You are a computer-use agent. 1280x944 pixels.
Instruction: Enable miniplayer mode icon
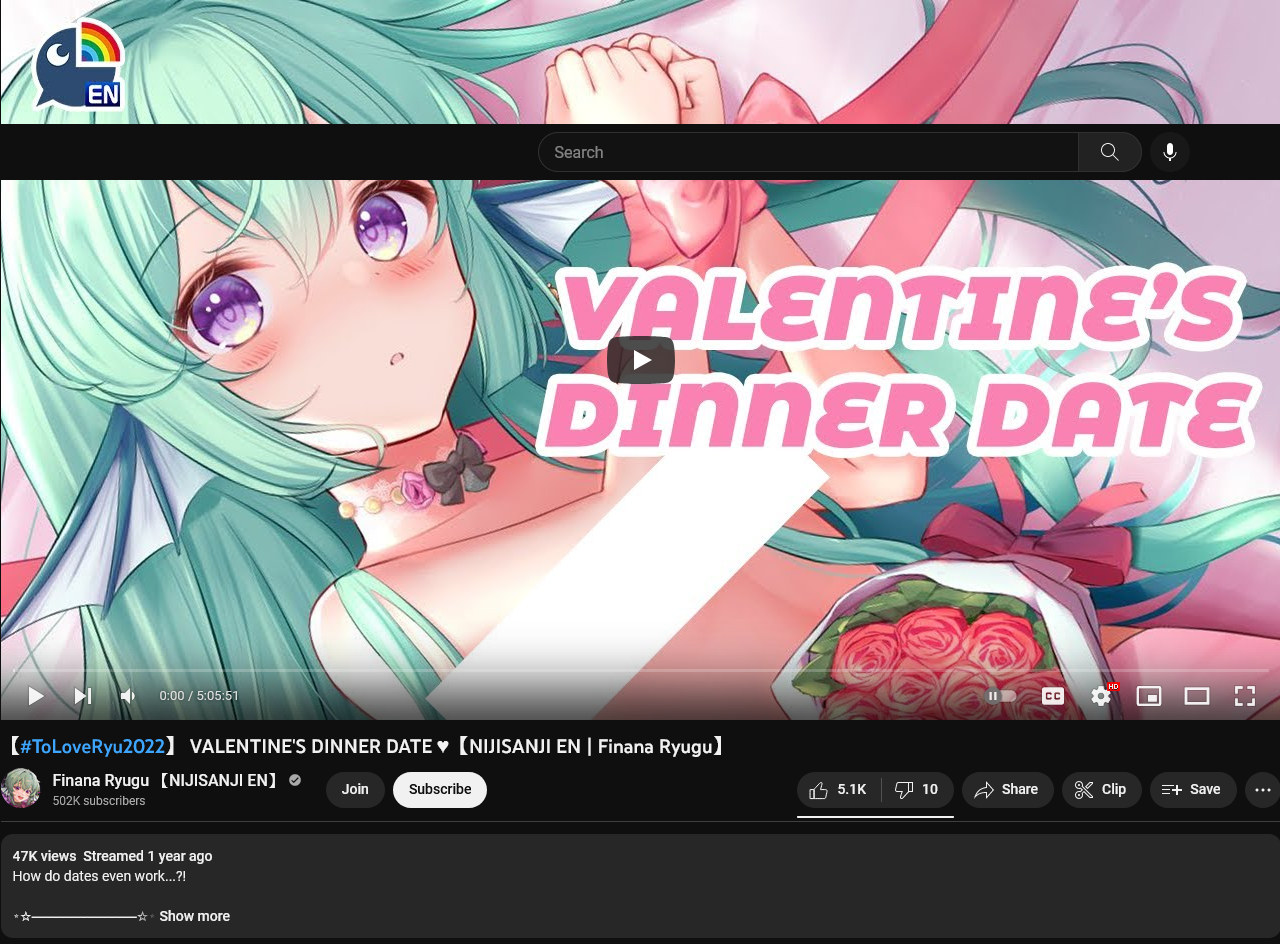point(1149,696)
